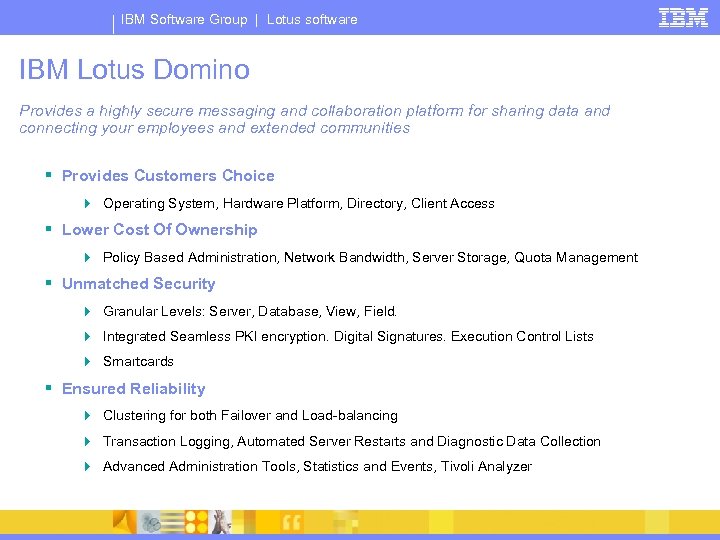720x540 pixels.
Task: Click the "IBM Lotus Domino" slide title
Action: pyautogui.click(x=134, y=69)
